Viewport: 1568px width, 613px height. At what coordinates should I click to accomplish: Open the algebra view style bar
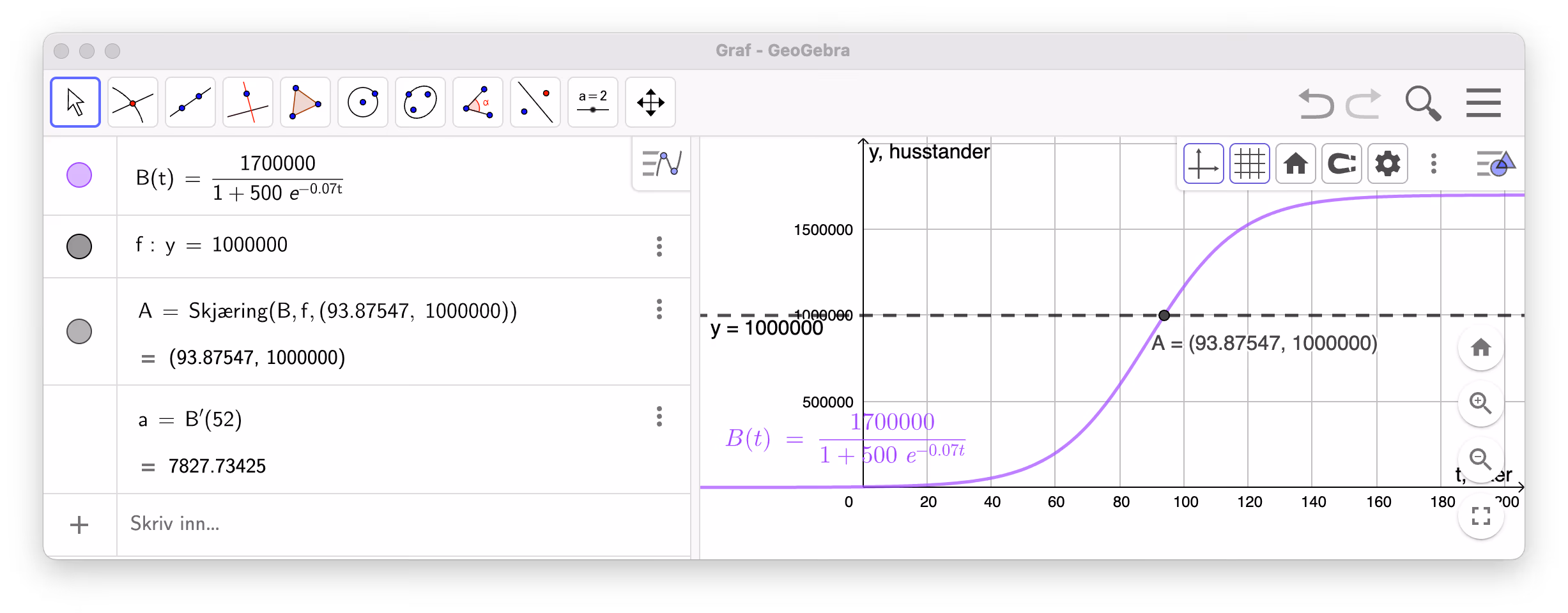pyautogui.click(x=662, y=163)
